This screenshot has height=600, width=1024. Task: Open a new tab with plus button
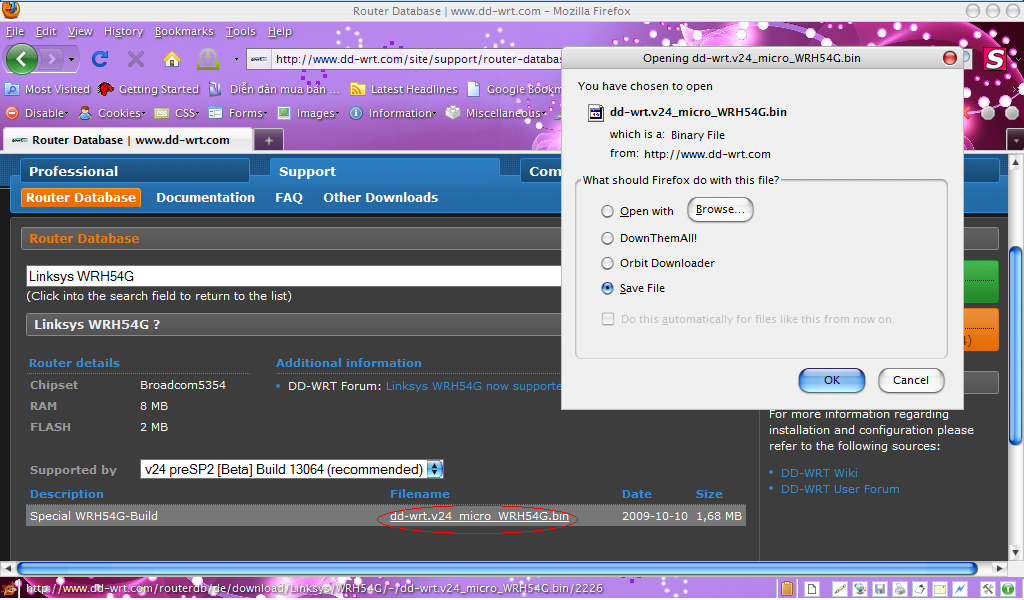click(268, 140)
